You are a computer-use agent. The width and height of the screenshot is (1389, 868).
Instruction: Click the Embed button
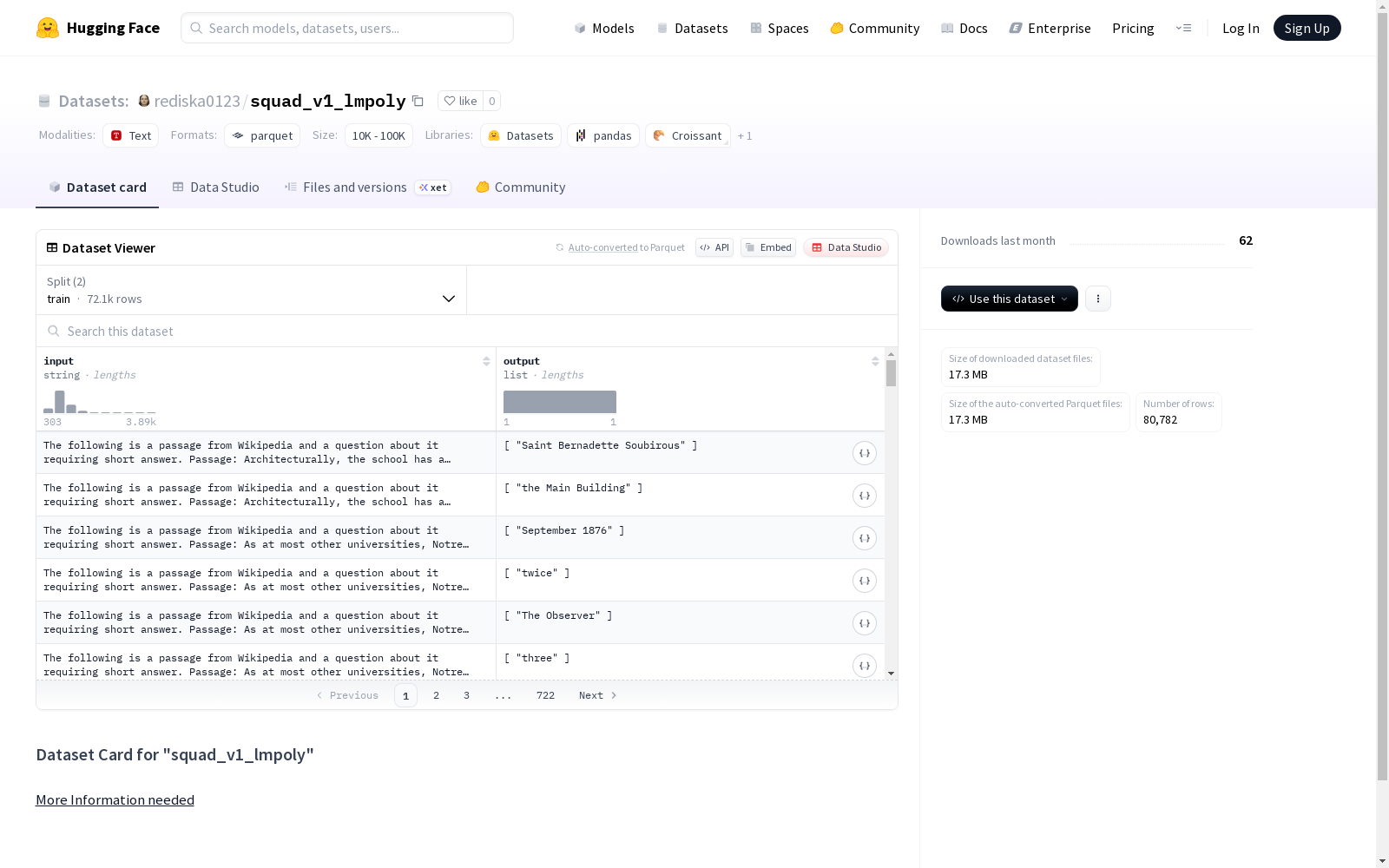click(768, 247)
